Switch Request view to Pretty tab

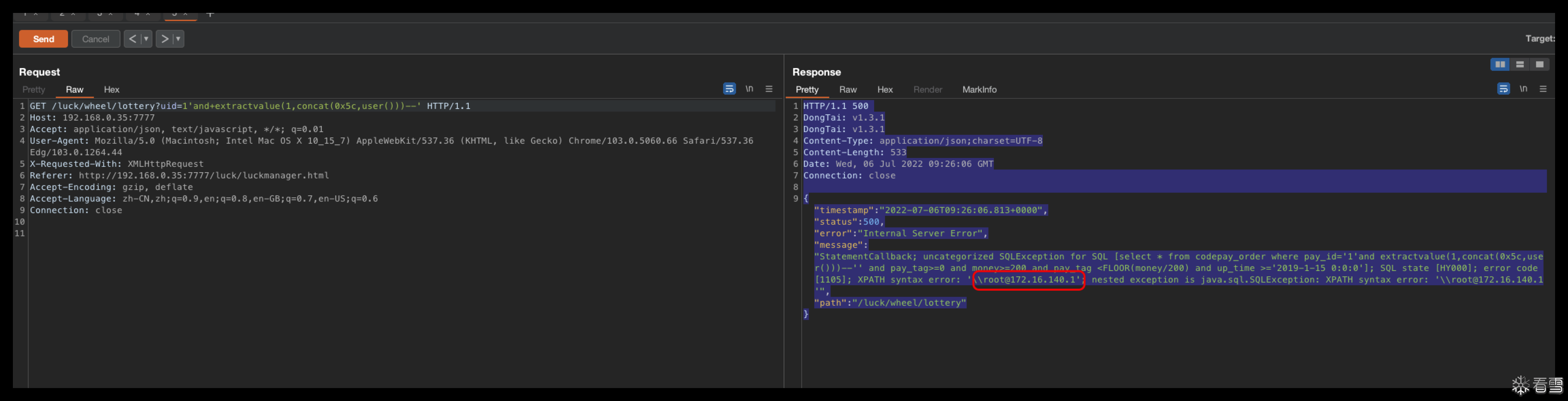pos(34,90)
